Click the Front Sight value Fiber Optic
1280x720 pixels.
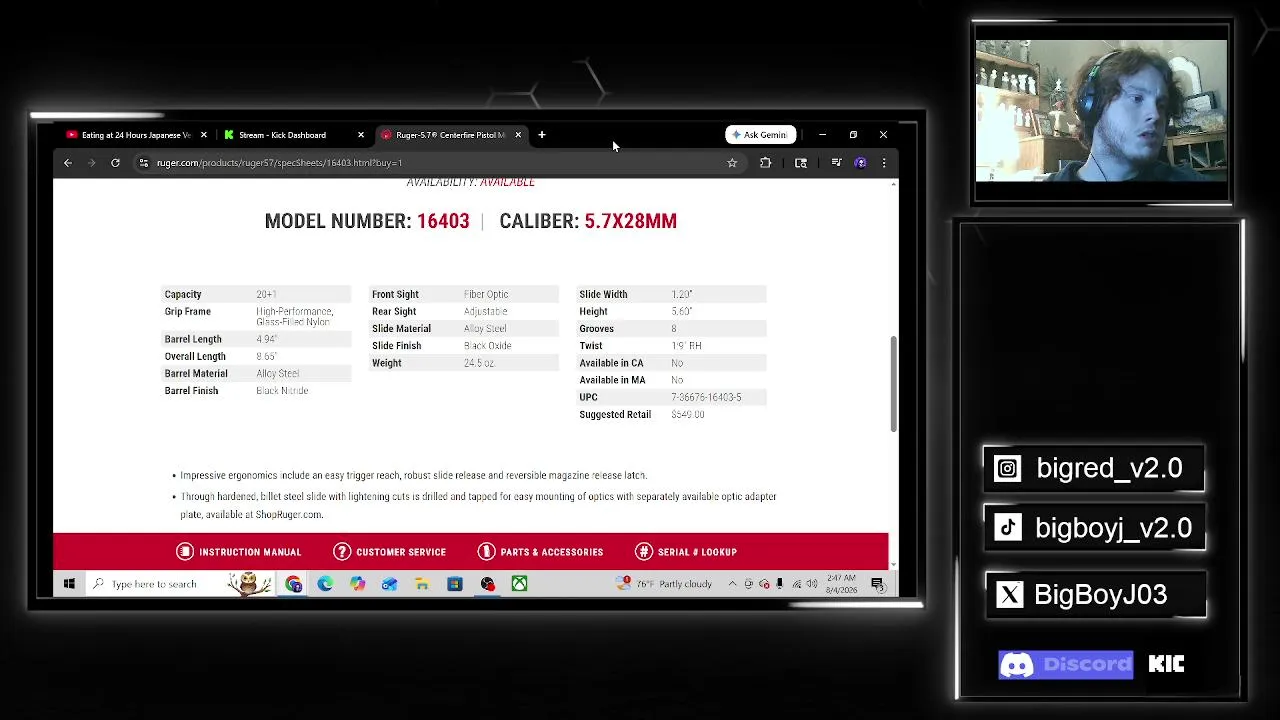coord(486,294)
